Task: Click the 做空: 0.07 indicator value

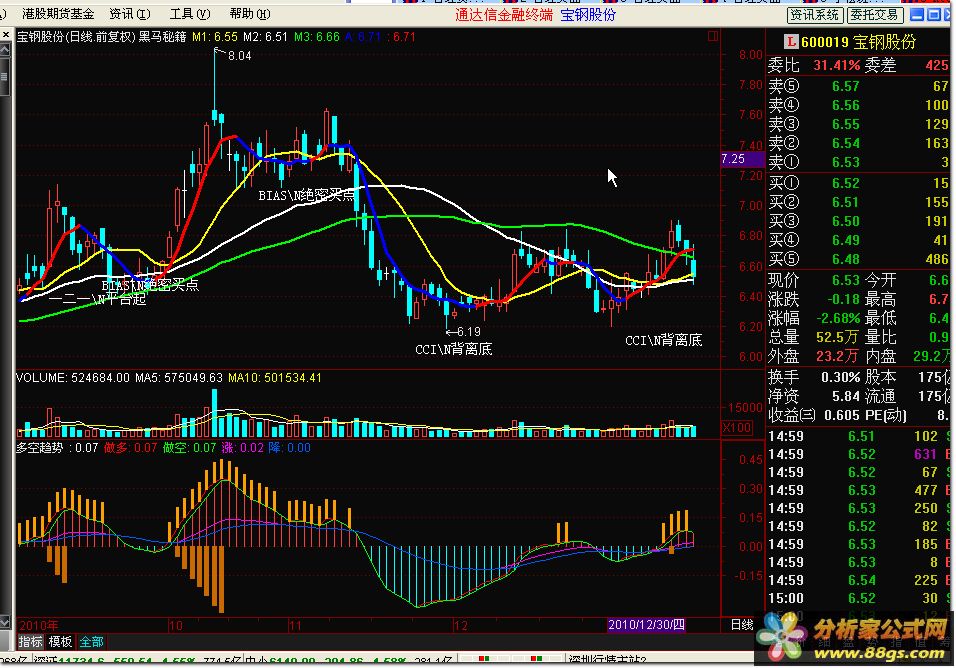Action: 189,448
